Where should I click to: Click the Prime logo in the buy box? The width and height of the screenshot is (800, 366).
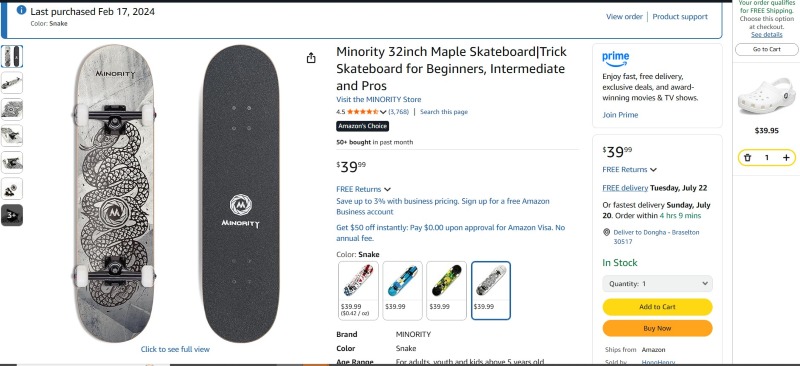point(615,59)
